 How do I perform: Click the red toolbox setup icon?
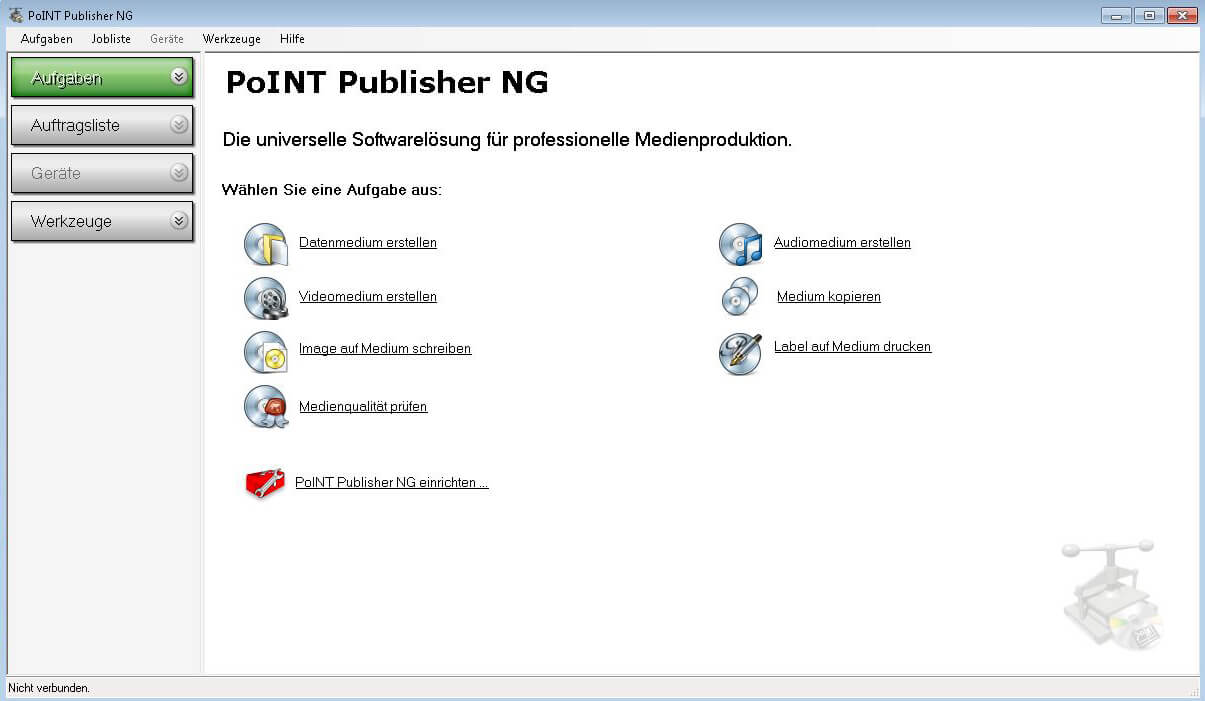[265, 483]
